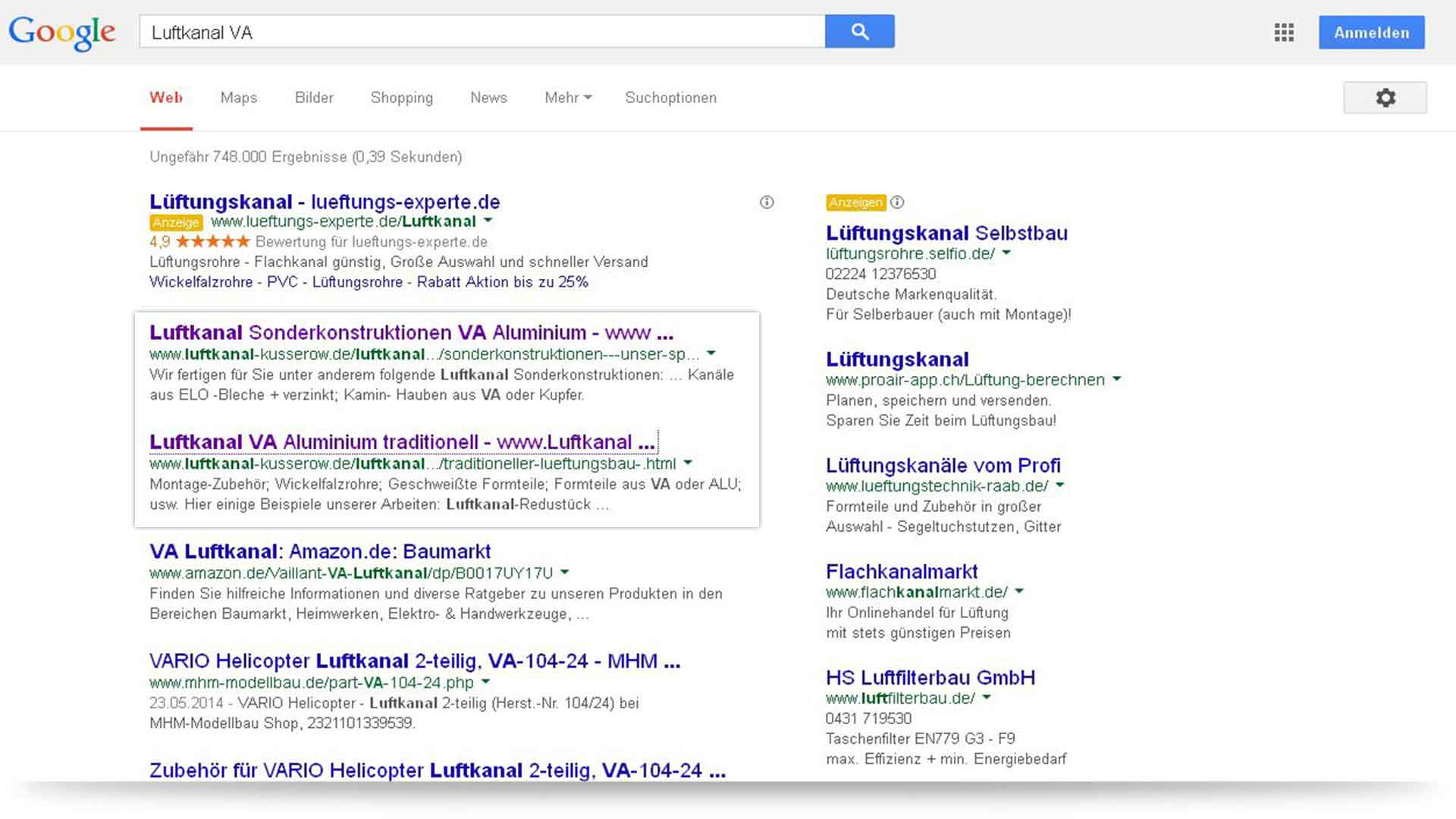
Task: Expand arrow next to lüftungsrohre.selfio.de URL
Action: (1006, 253)
